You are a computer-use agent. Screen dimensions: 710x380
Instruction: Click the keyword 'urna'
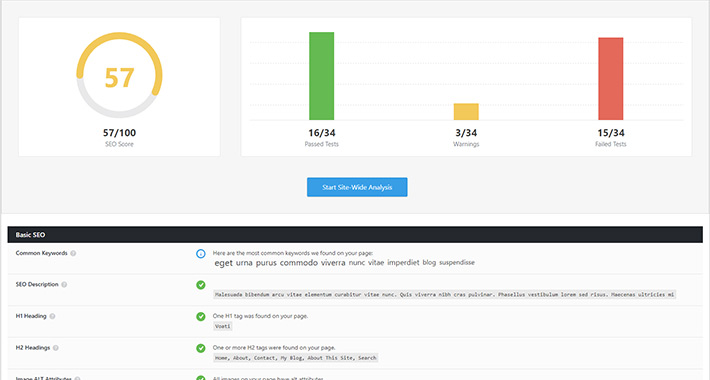[244, 263]
